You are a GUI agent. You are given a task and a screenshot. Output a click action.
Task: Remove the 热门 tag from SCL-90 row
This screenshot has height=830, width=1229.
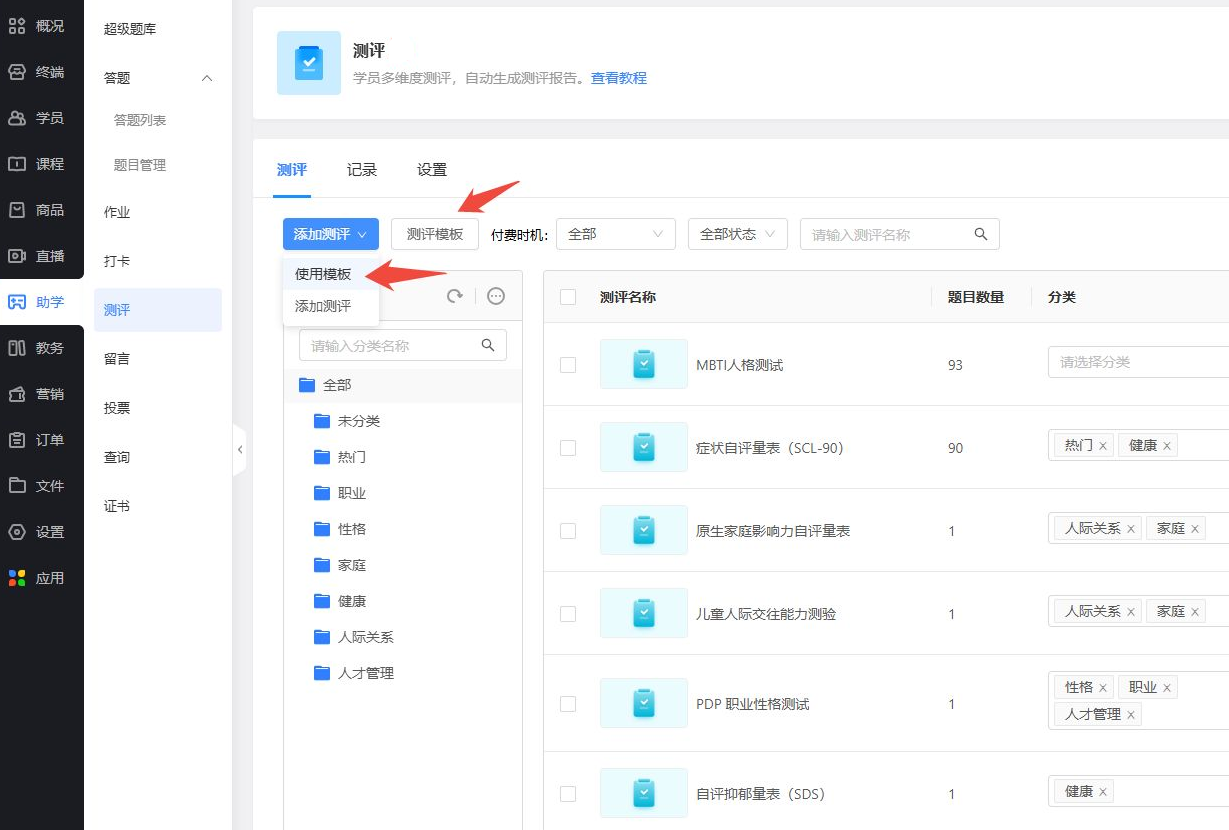point(1103,446)
